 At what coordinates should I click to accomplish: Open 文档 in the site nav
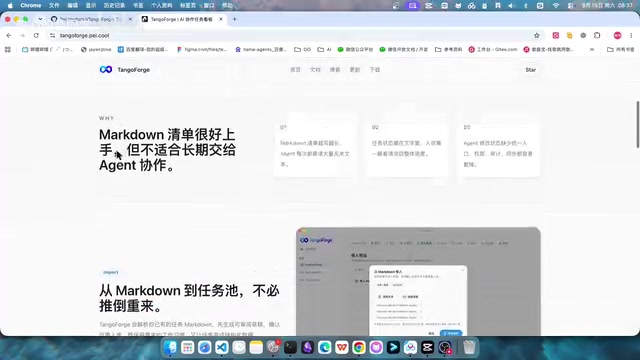click(315, 70)
